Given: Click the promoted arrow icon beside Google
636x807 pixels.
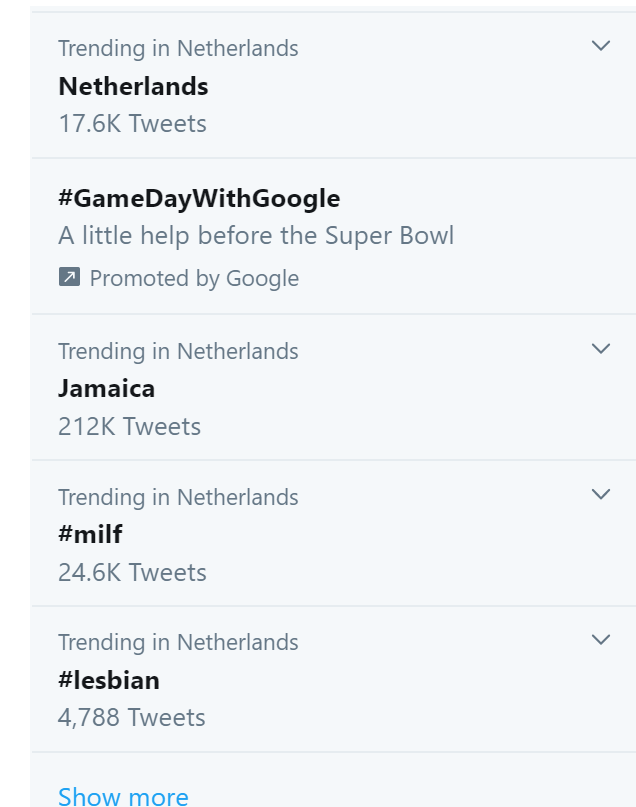Looking at the screenshot, I should 69,277.
